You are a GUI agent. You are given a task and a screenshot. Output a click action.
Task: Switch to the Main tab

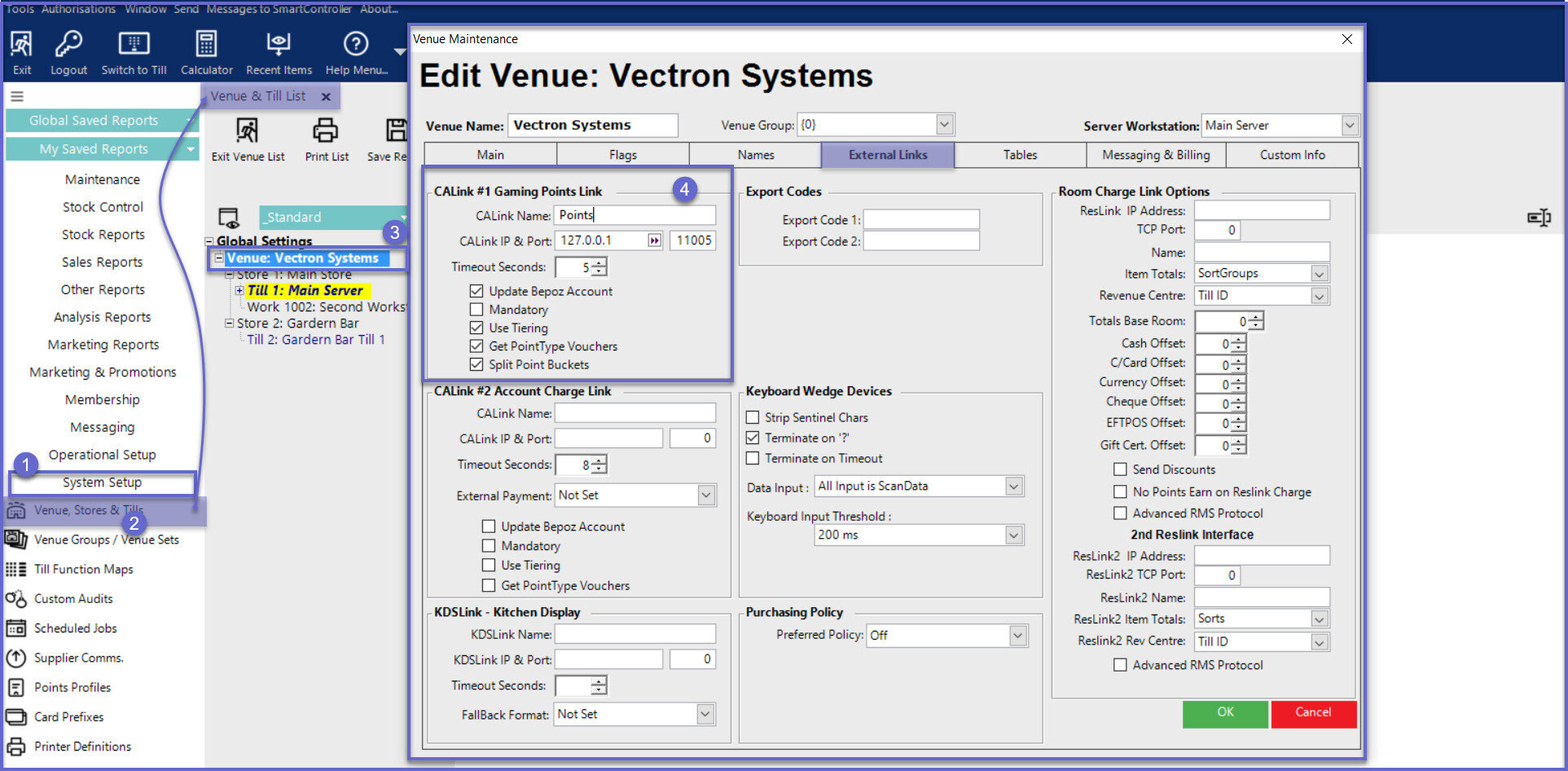point(490,155)
